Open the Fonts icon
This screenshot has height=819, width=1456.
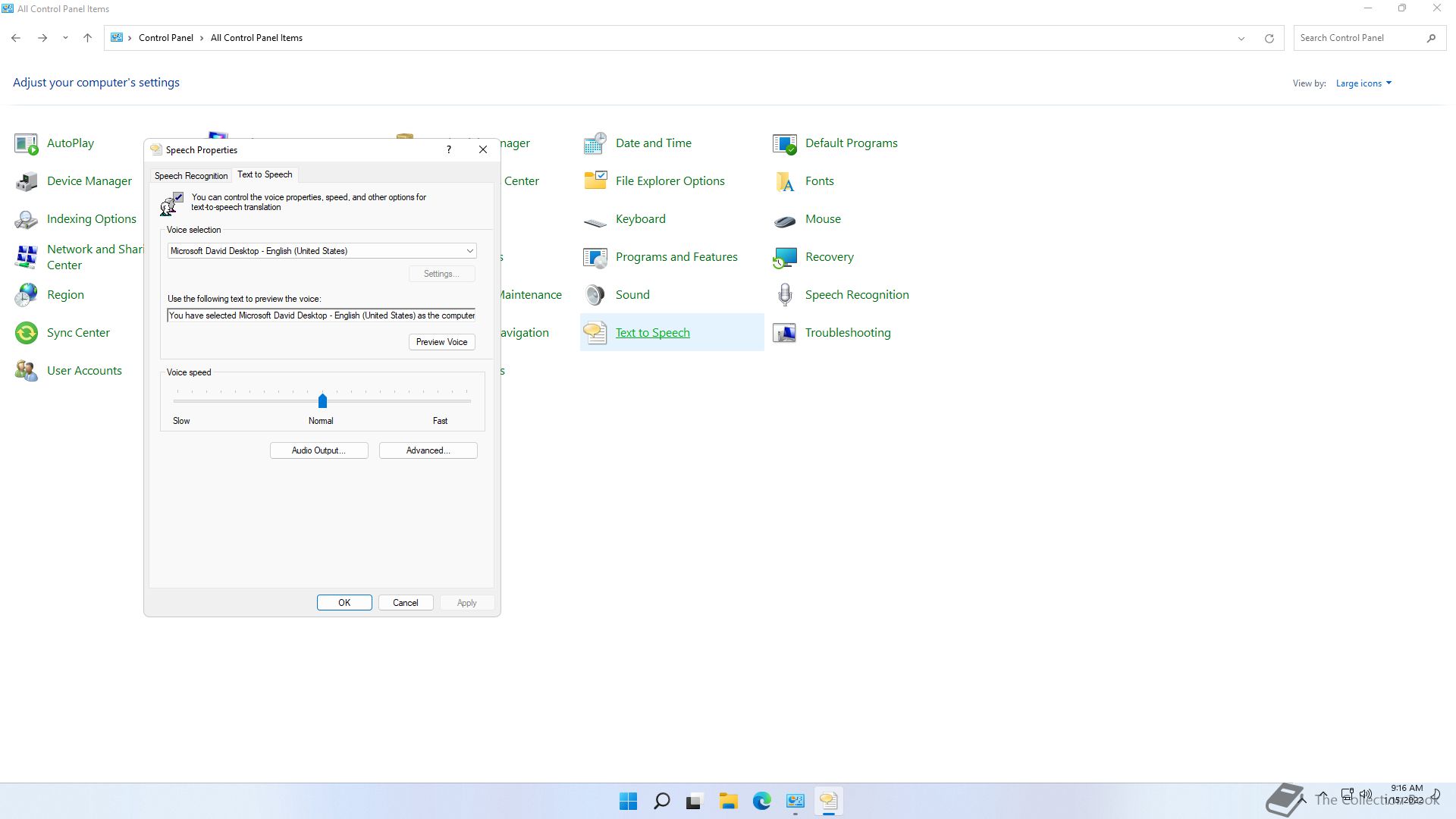click(x=785, y=181)
